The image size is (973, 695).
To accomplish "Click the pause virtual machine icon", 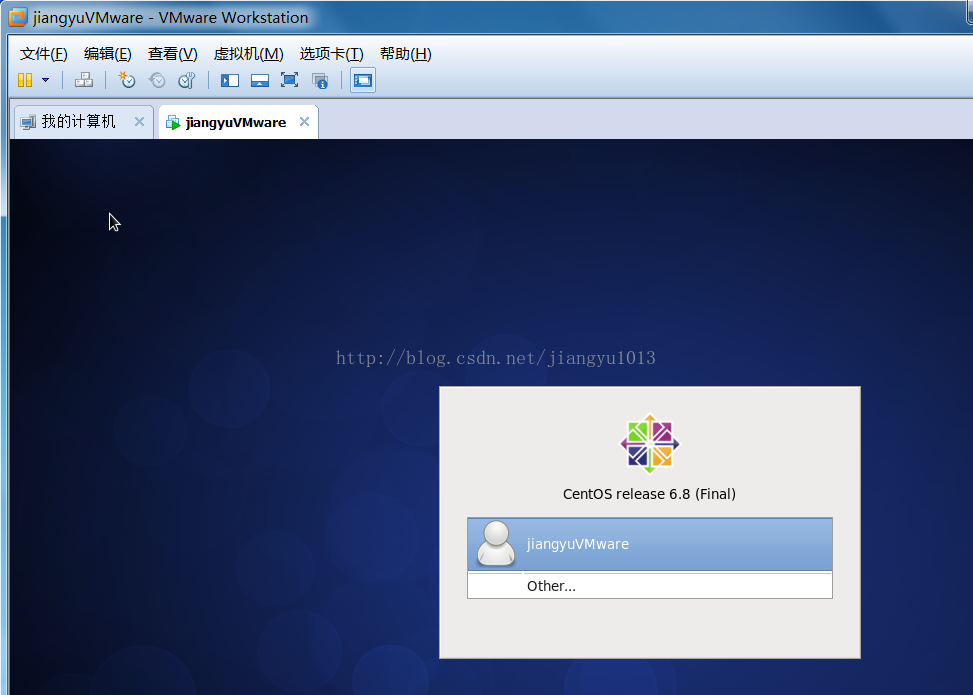I will (x=25, y=80).
